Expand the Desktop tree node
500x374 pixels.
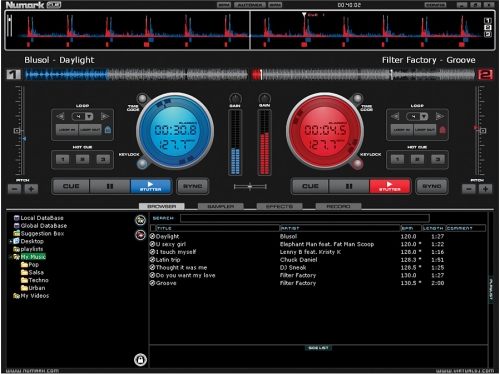11,241
